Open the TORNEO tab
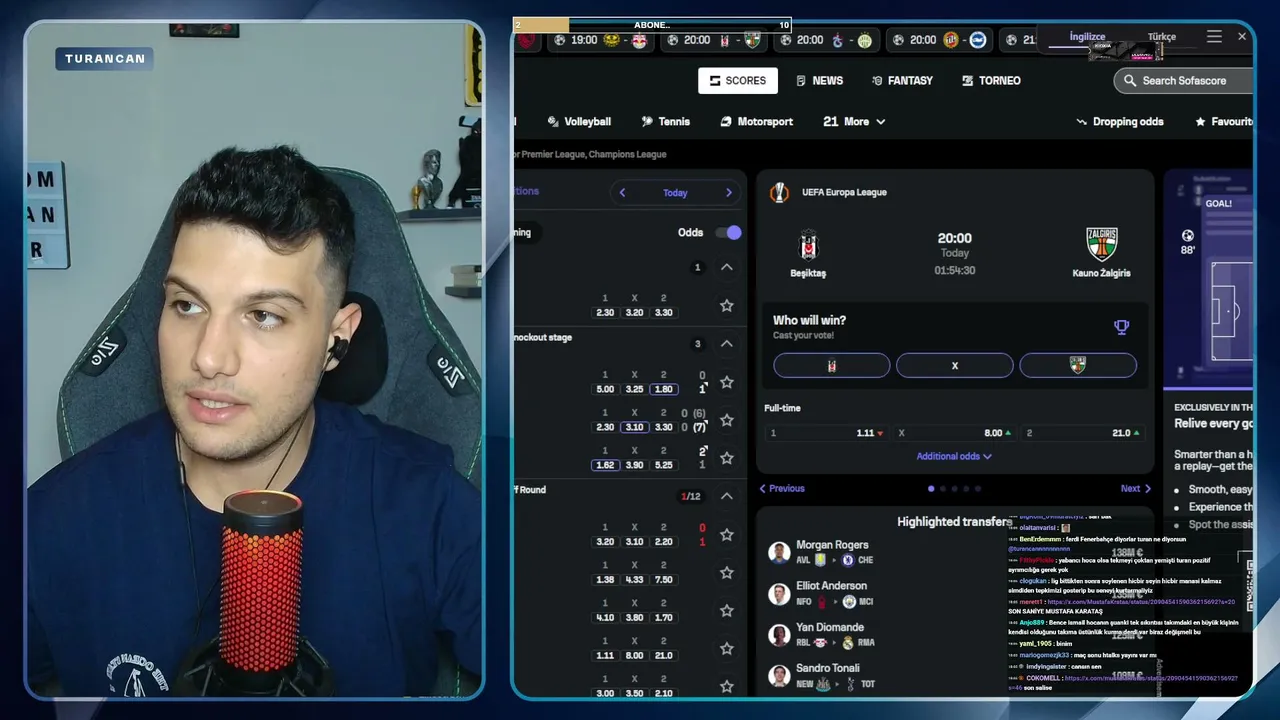1280x720 pixels. click(x=991, y=81)
